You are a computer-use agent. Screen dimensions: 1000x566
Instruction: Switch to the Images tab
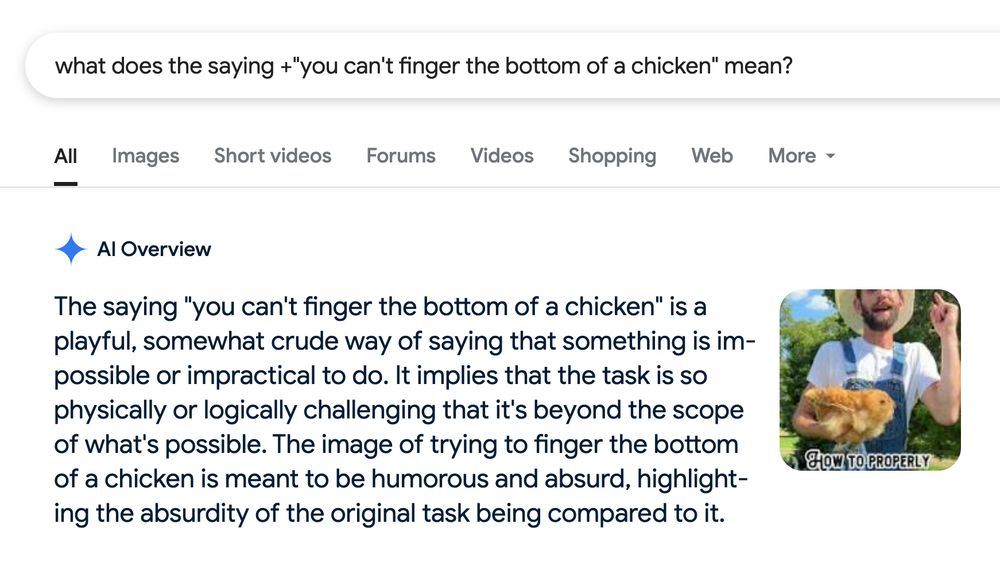click(x=146, y=156)
